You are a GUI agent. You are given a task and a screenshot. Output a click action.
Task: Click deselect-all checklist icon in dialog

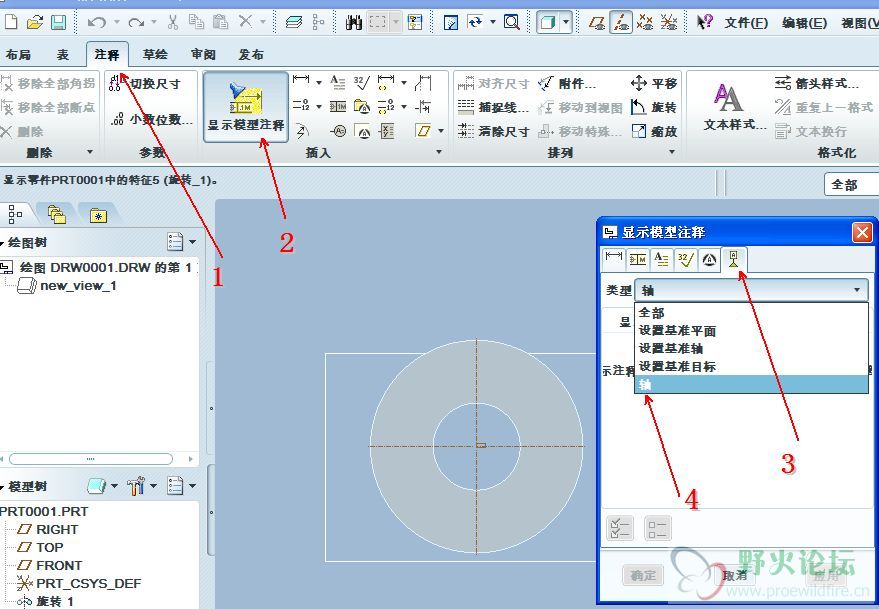click(657, 528)
